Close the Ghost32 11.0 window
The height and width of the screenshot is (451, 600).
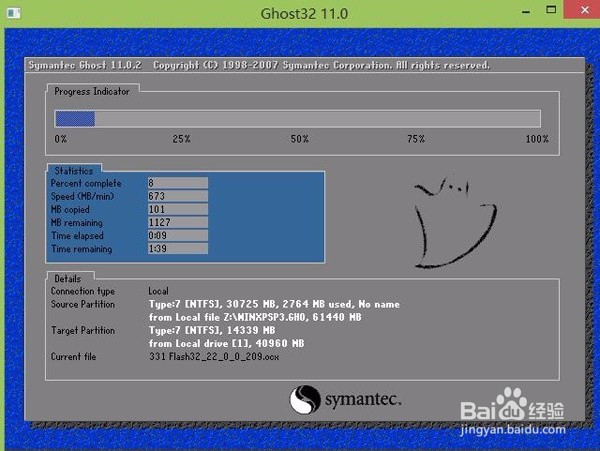tap(584, 10)
